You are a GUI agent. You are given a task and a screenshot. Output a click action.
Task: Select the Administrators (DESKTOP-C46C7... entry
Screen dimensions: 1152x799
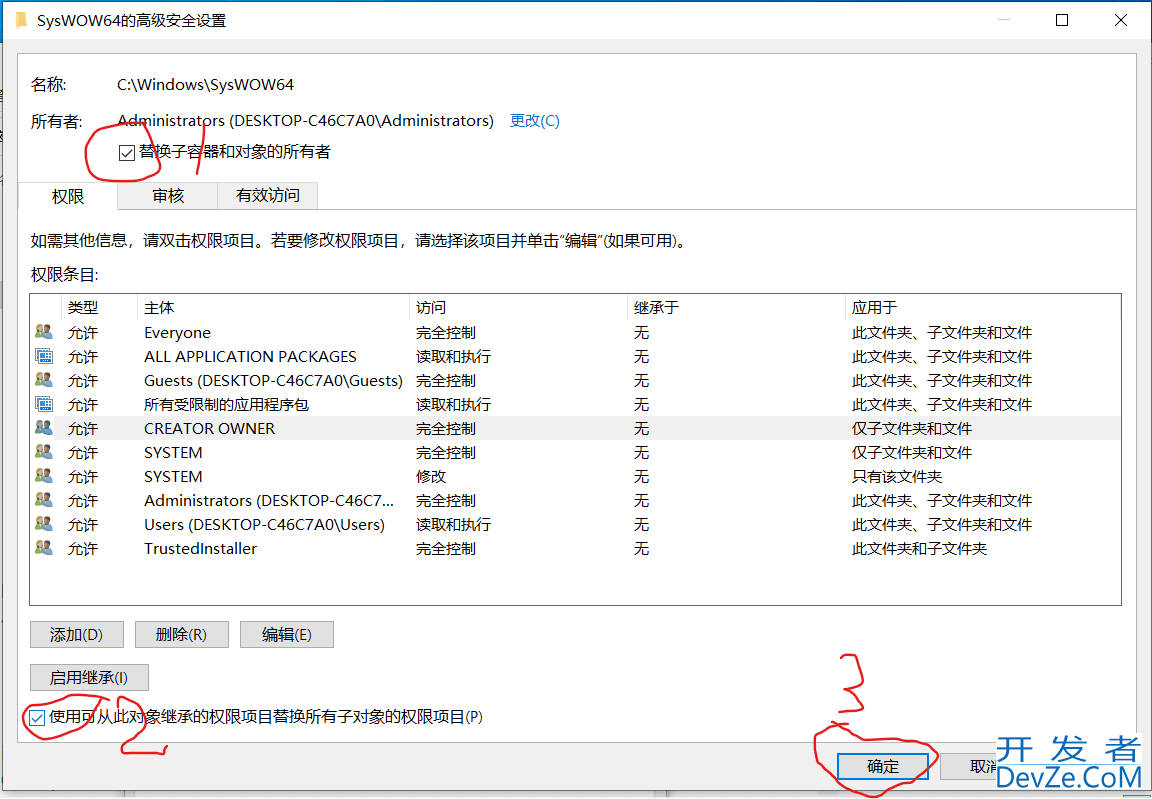575,500
